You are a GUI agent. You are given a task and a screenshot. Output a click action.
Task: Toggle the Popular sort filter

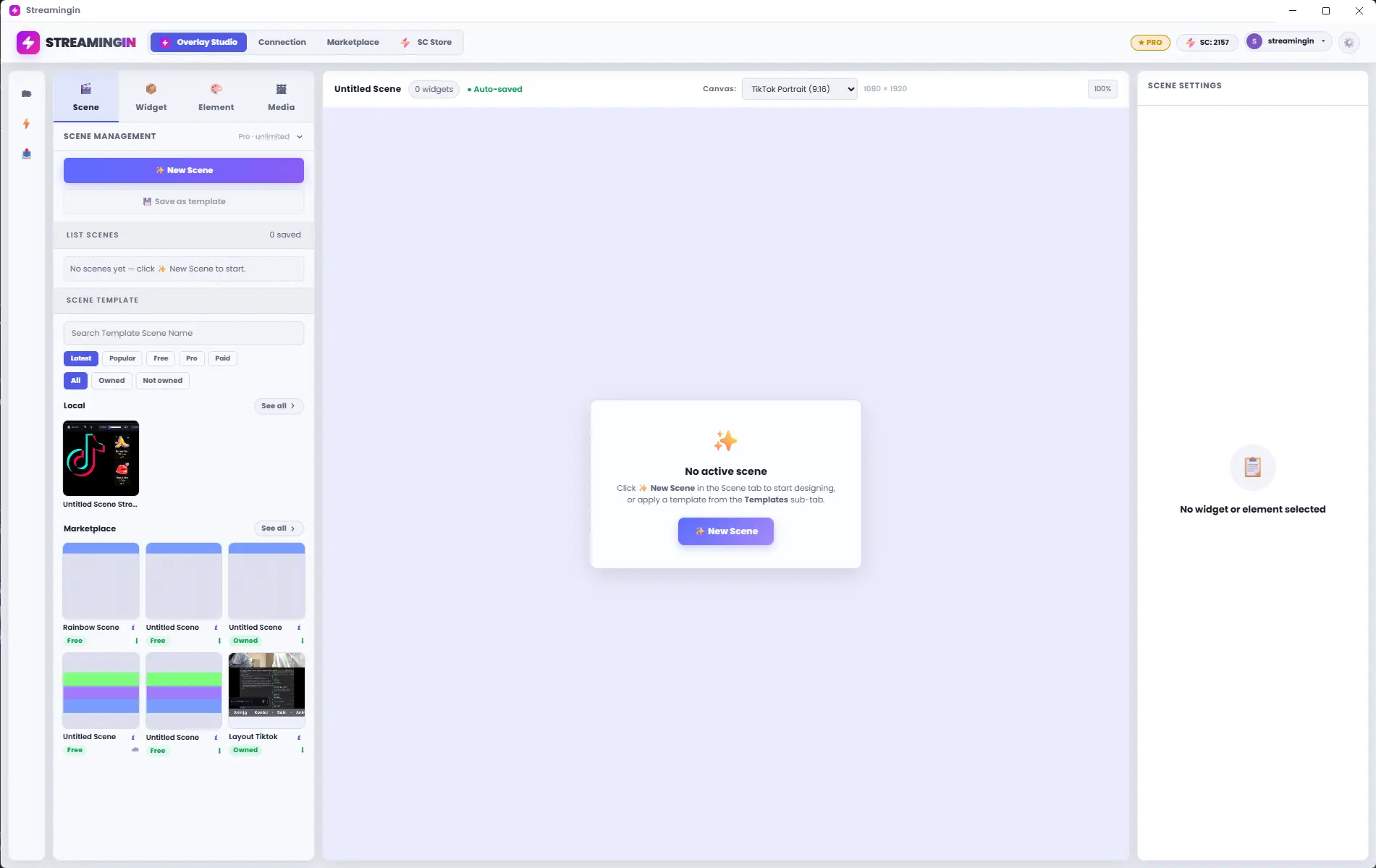pyautogui.click(x=122, y=358)
